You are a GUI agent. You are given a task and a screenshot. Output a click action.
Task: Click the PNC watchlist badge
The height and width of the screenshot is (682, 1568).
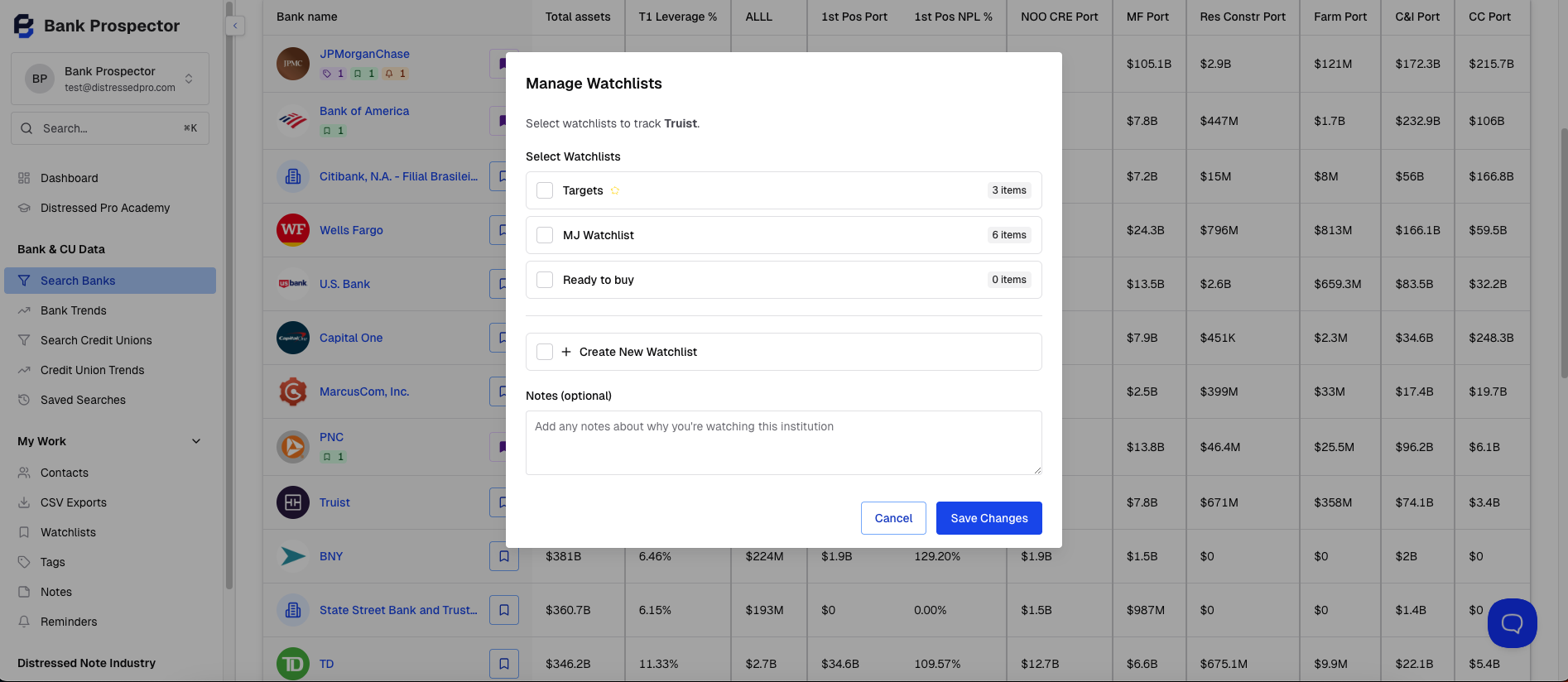[333, 457]
